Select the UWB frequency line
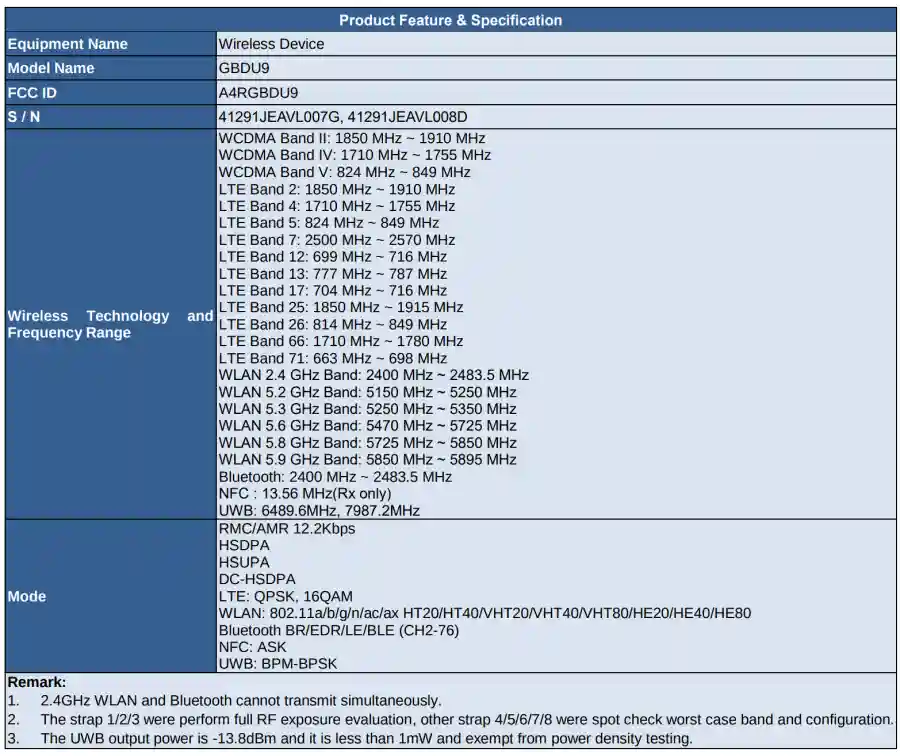 coord(319,510)
